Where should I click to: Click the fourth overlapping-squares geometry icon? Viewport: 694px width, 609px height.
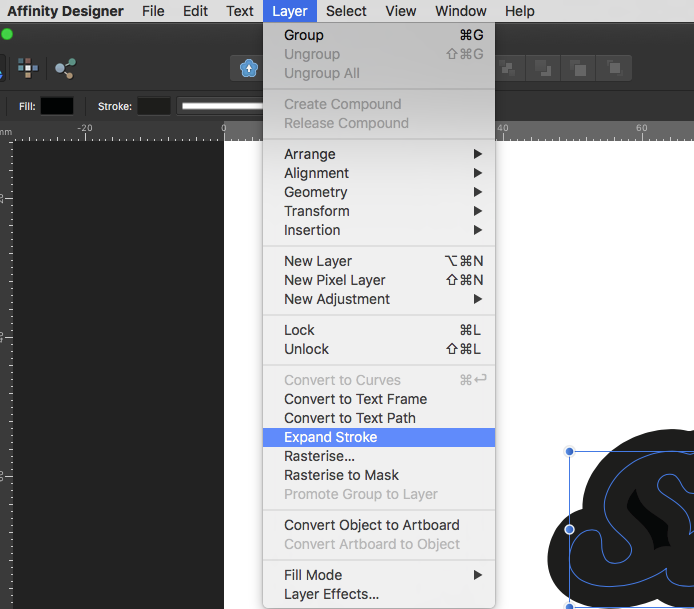(x=614, y=68)
